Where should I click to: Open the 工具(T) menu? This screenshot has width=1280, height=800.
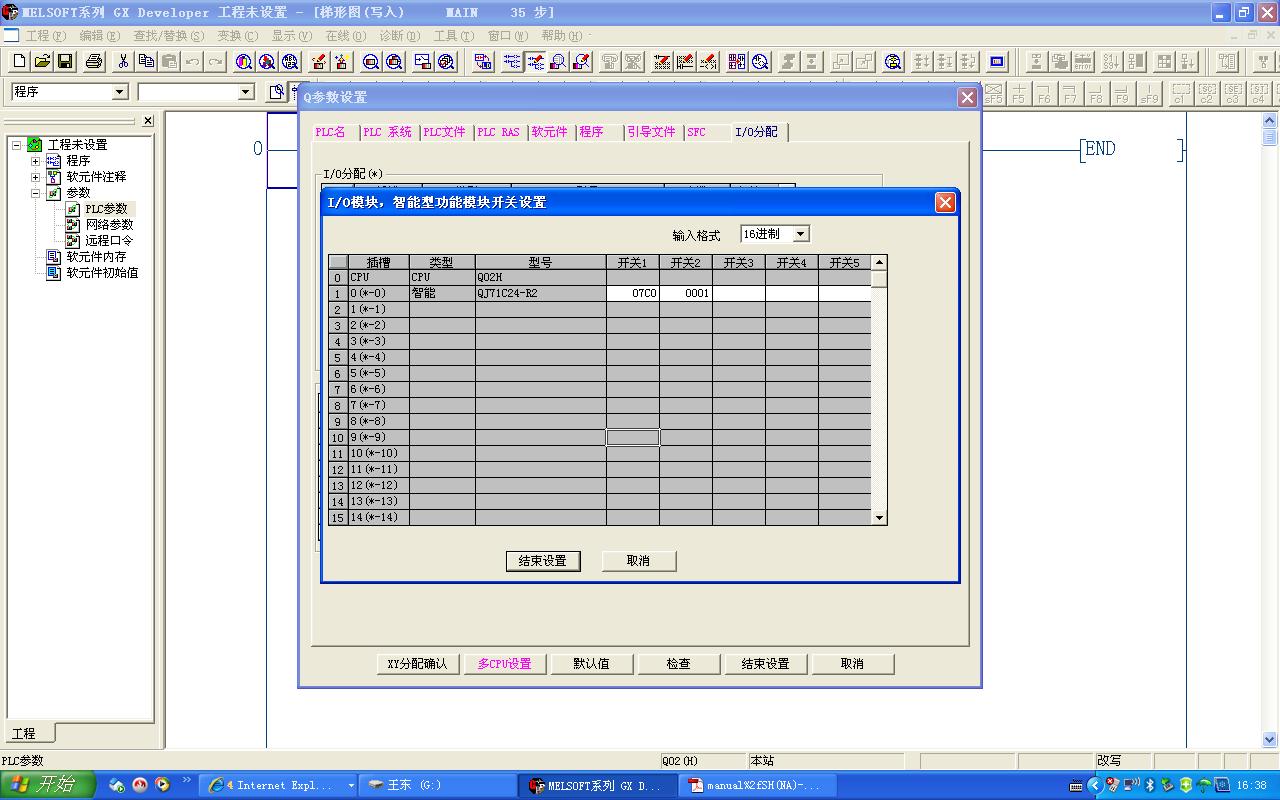[452, 36]
